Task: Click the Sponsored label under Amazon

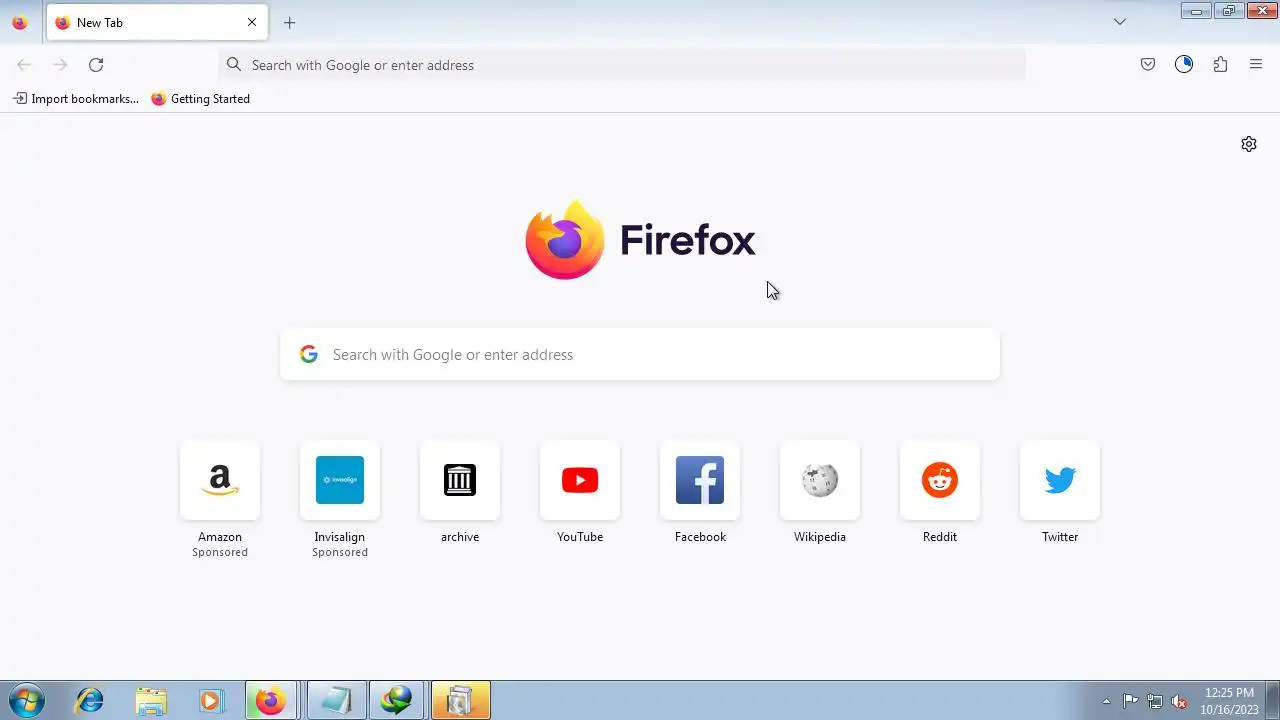Action: [220, 552]
